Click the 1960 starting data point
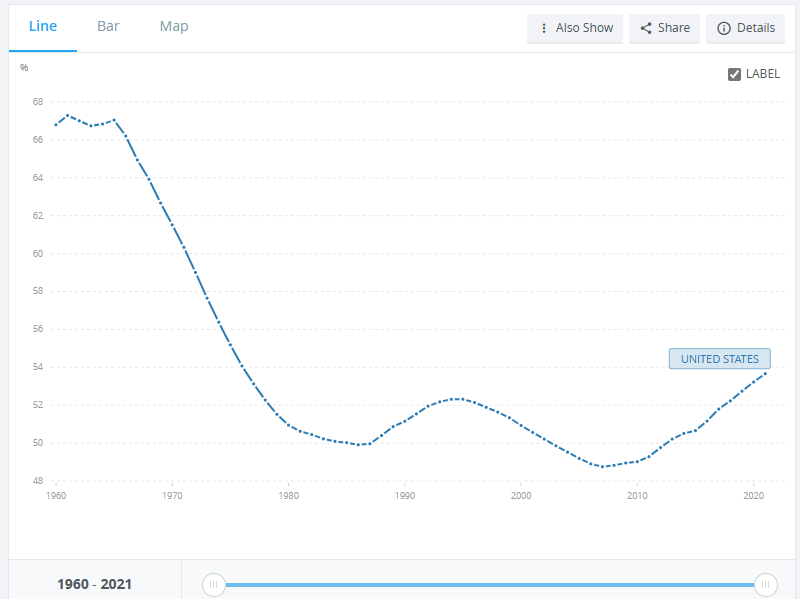 tap(56, 125)
